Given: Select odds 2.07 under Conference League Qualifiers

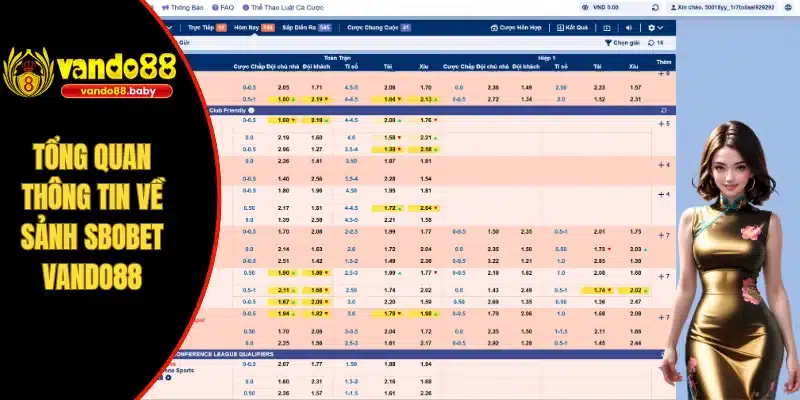Looking at the screenshot, I should click(x=283, y=364).
